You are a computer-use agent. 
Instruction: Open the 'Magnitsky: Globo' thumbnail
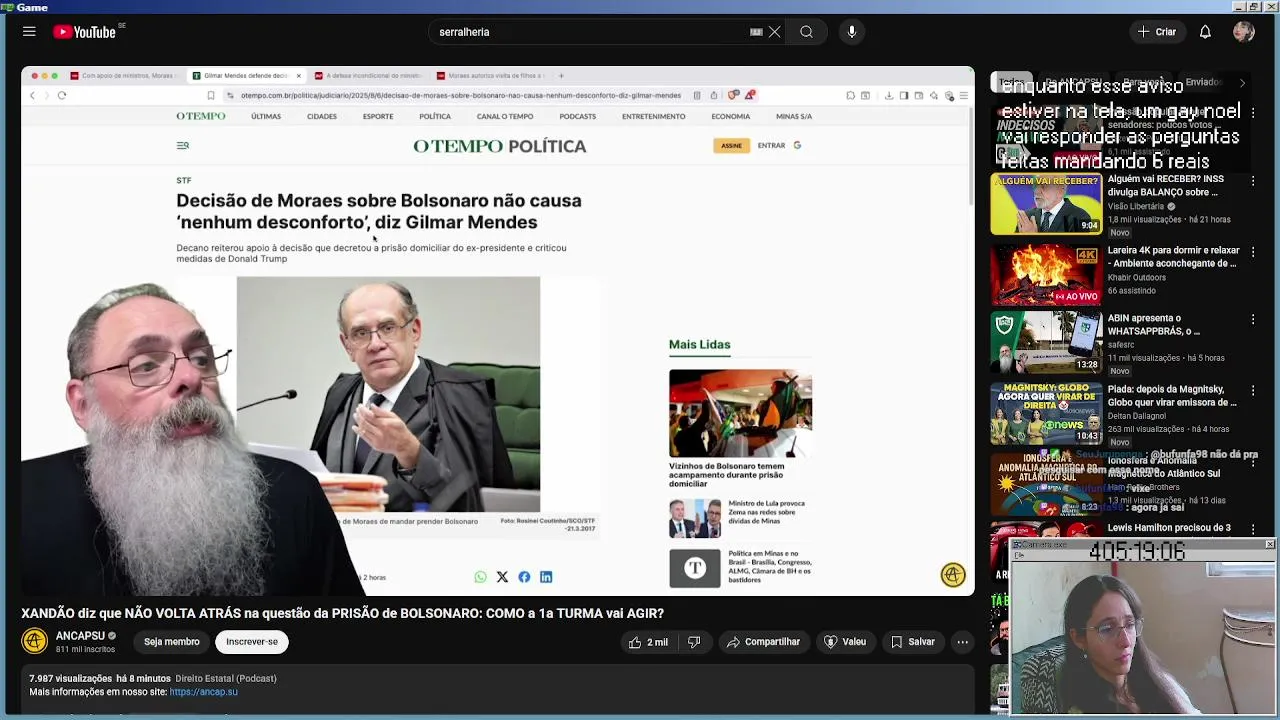1046,414
